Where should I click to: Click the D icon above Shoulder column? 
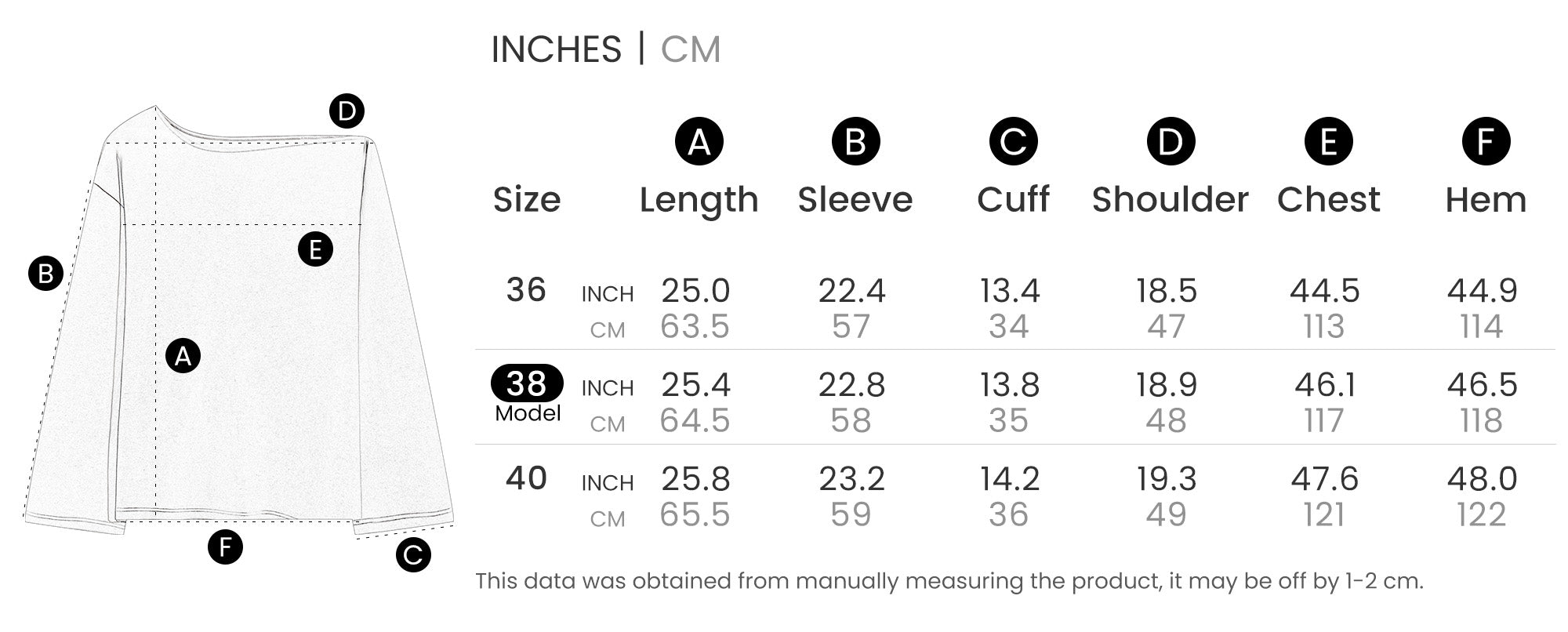1171,142
